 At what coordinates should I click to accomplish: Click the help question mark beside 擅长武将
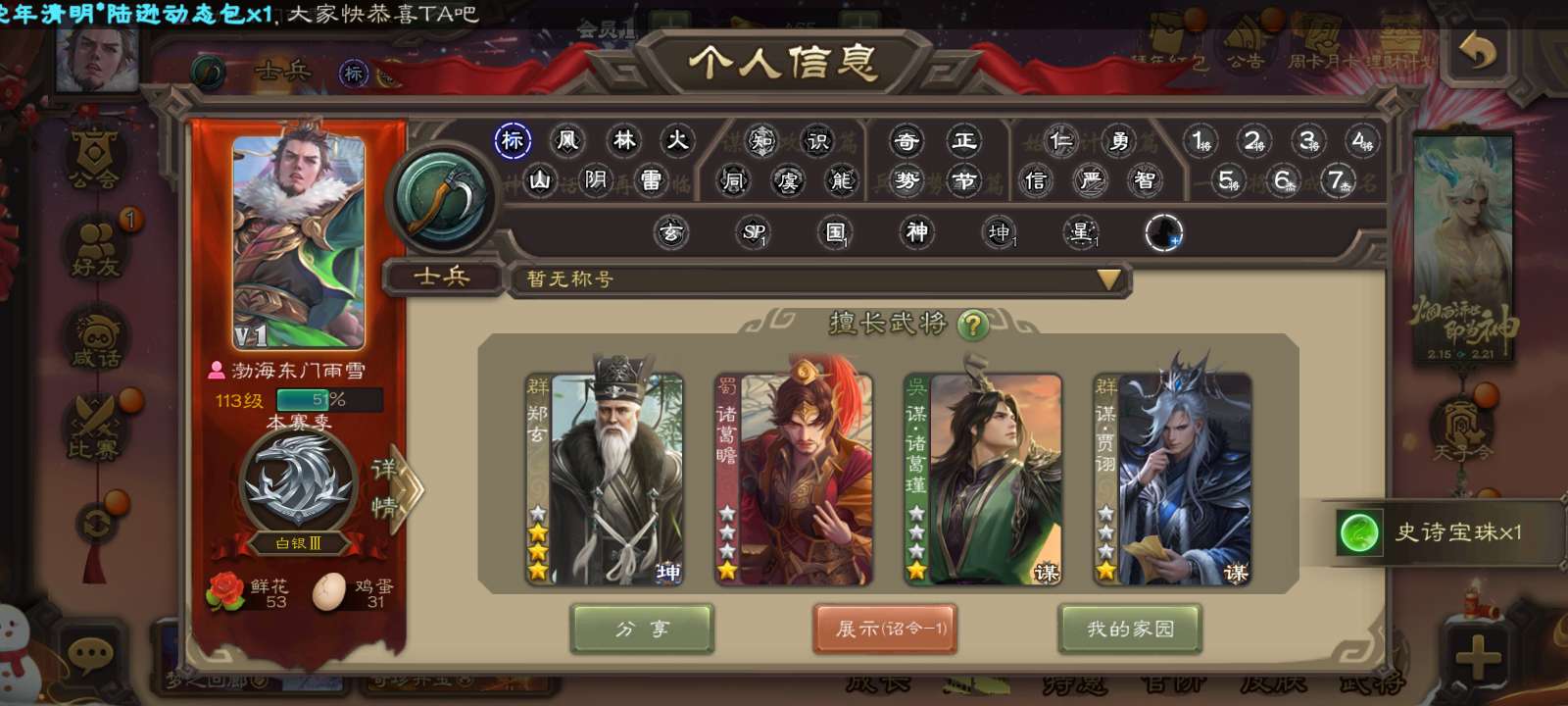[973, 324]
